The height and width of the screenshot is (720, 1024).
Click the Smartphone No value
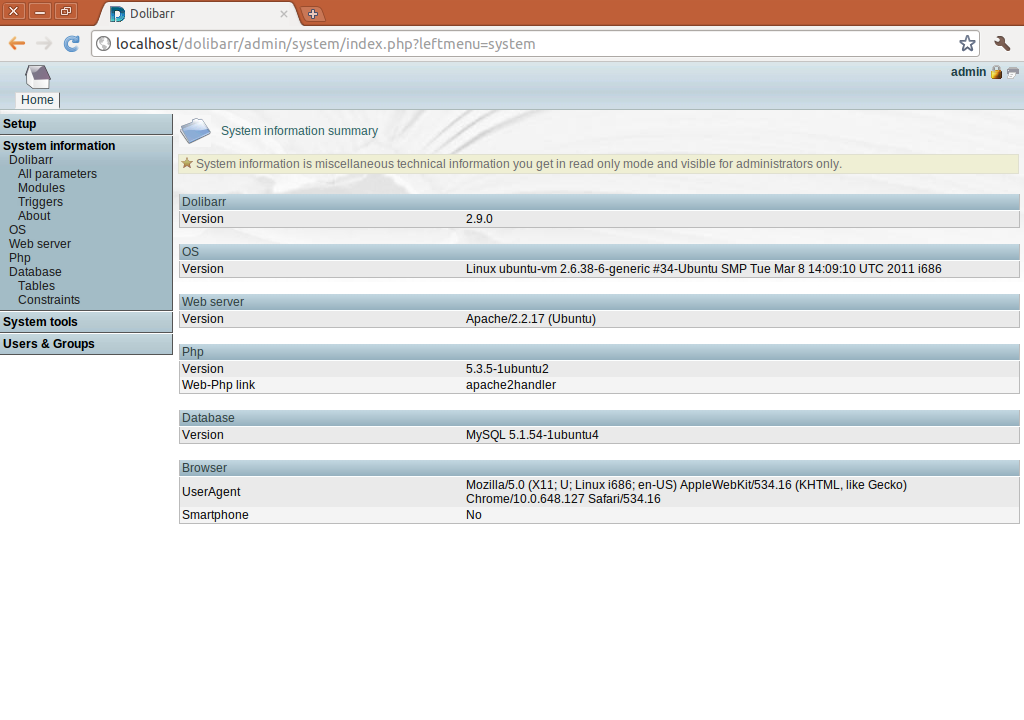coord(473,515)
